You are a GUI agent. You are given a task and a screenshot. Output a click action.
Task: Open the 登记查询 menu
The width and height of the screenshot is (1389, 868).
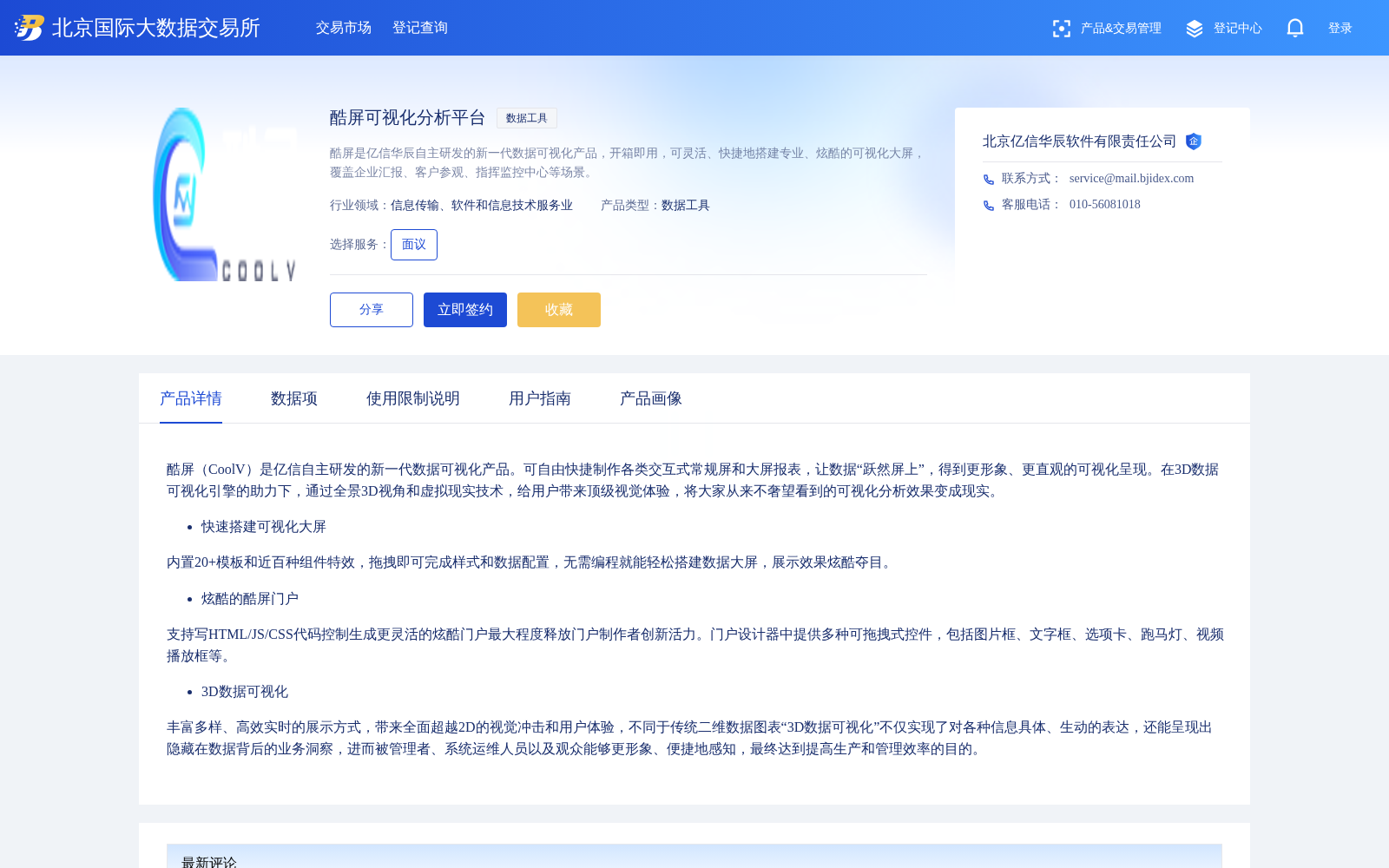click(x=420, y=28)
